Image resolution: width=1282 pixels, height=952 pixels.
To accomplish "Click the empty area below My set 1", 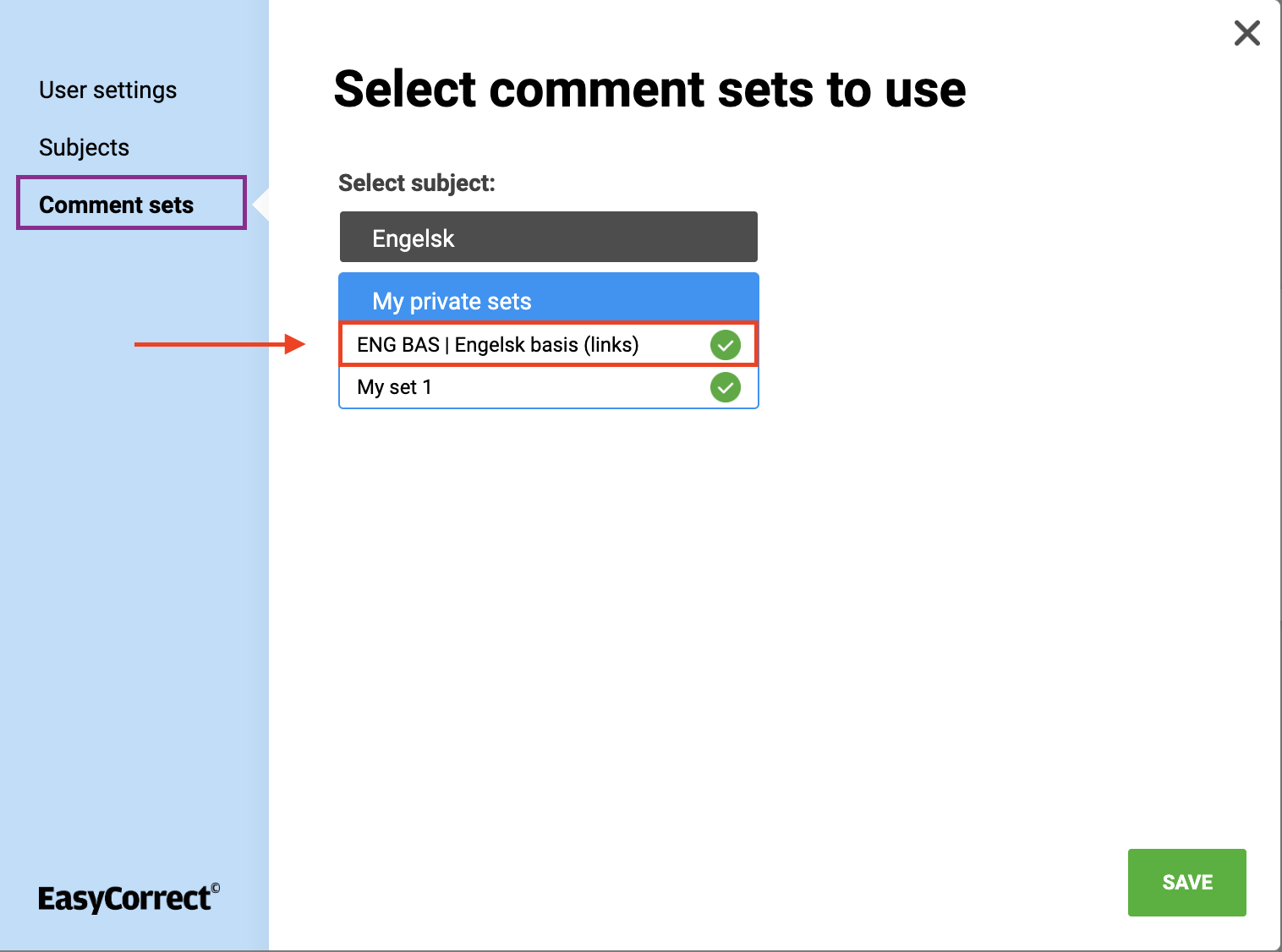I will pyautogui.click(x=548, y=592).
